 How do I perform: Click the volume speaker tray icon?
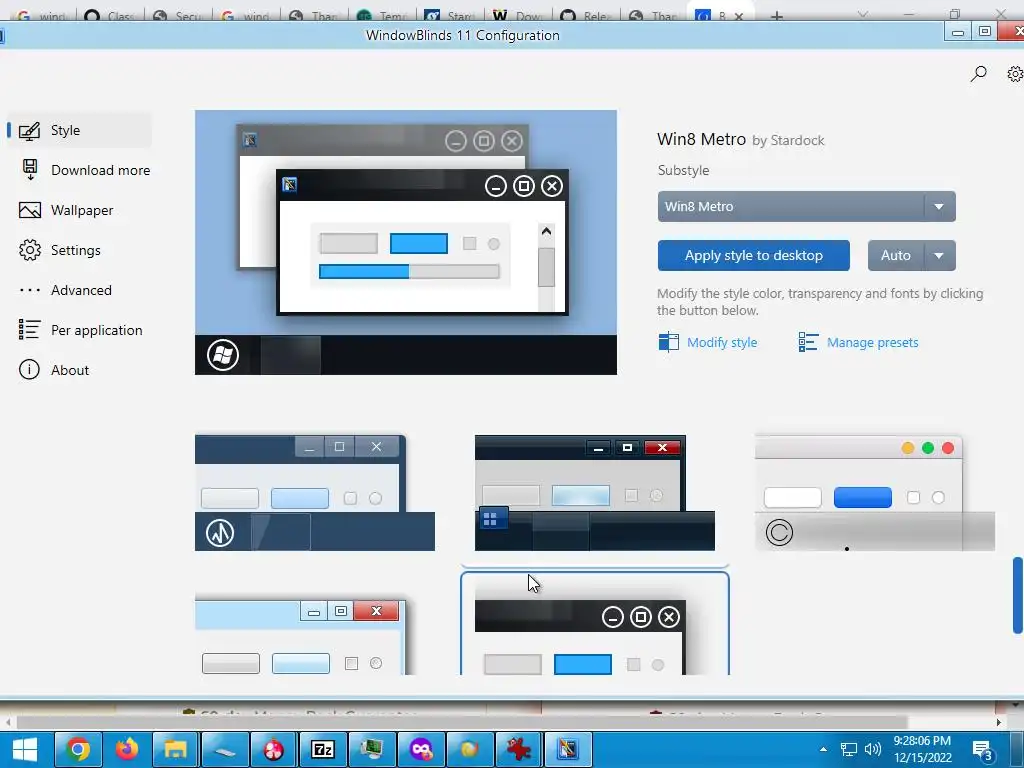(872, 749)
